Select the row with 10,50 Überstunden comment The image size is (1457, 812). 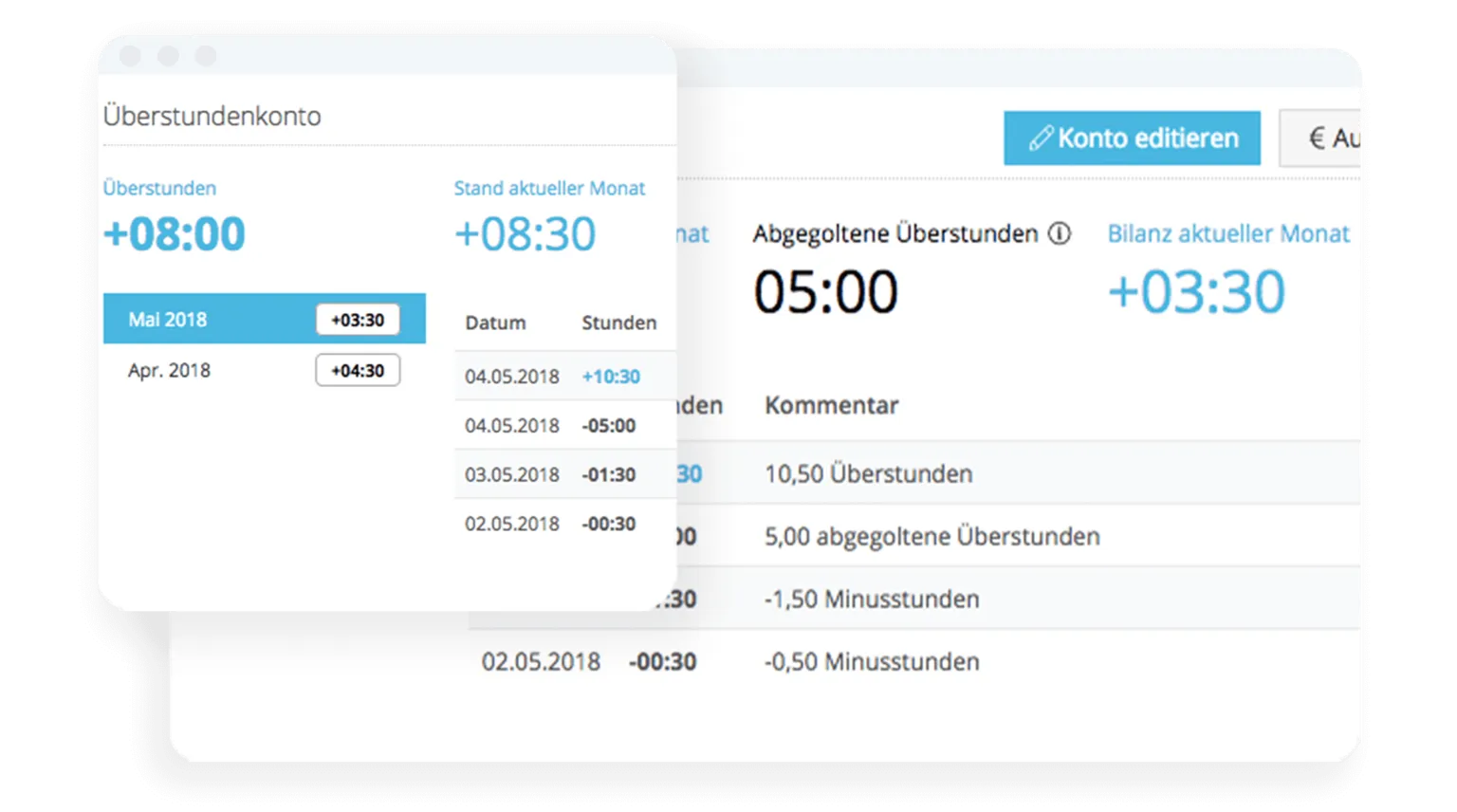tap(869, 473)
